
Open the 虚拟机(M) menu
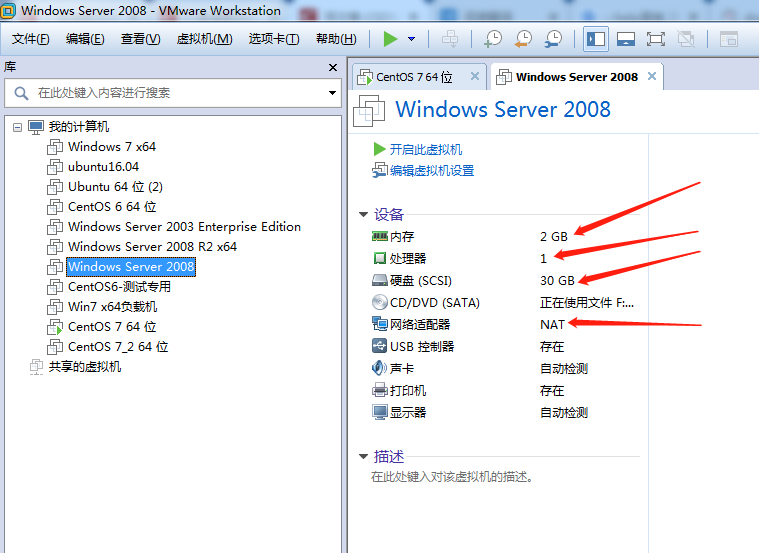tap(204, 39)
